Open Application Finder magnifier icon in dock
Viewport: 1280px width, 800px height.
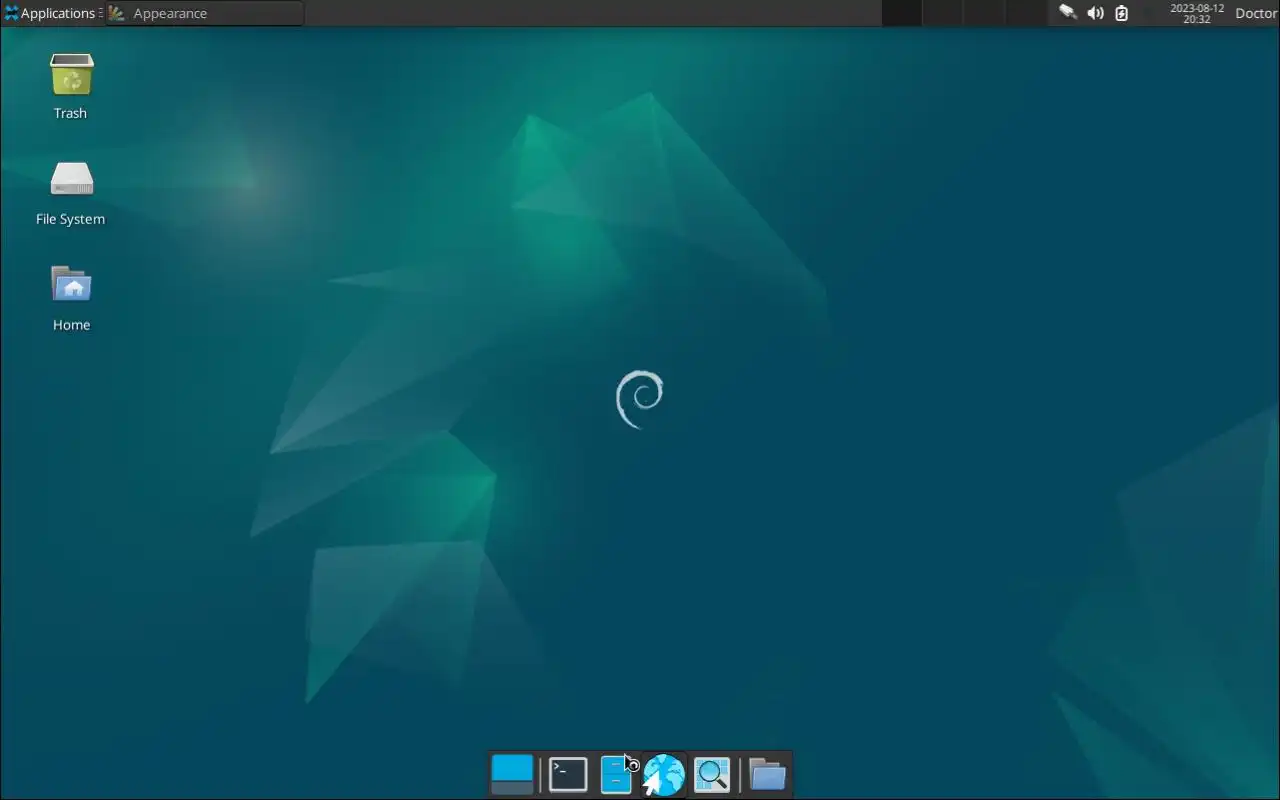(712, 775)
